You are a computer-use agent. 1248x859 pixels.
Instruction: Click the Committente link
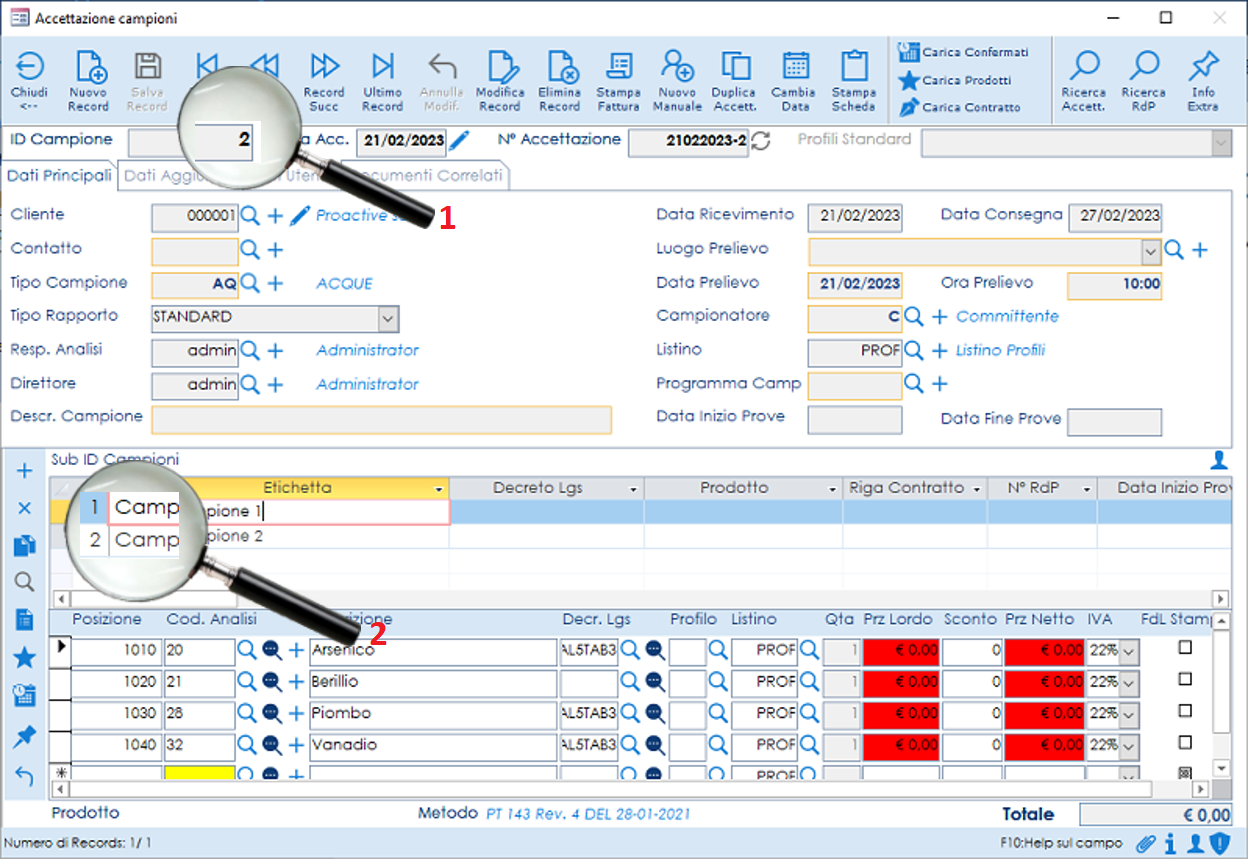point(1007,317)
